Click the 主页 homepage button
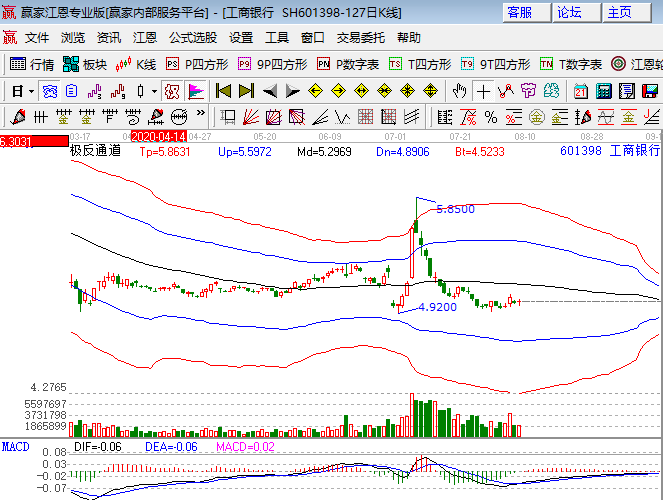This screenshot has height=501, width=663. [x=627, y=12]
